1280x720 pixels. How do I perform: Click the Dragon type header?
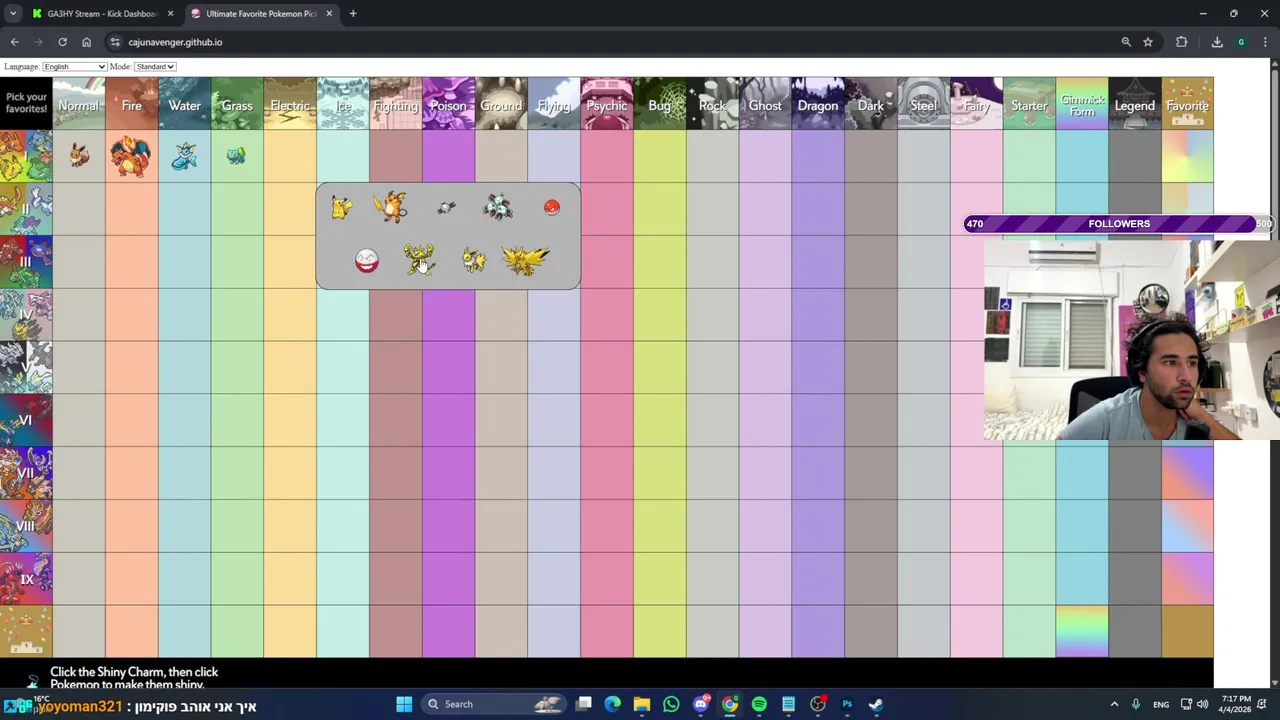tap(818, 104)
